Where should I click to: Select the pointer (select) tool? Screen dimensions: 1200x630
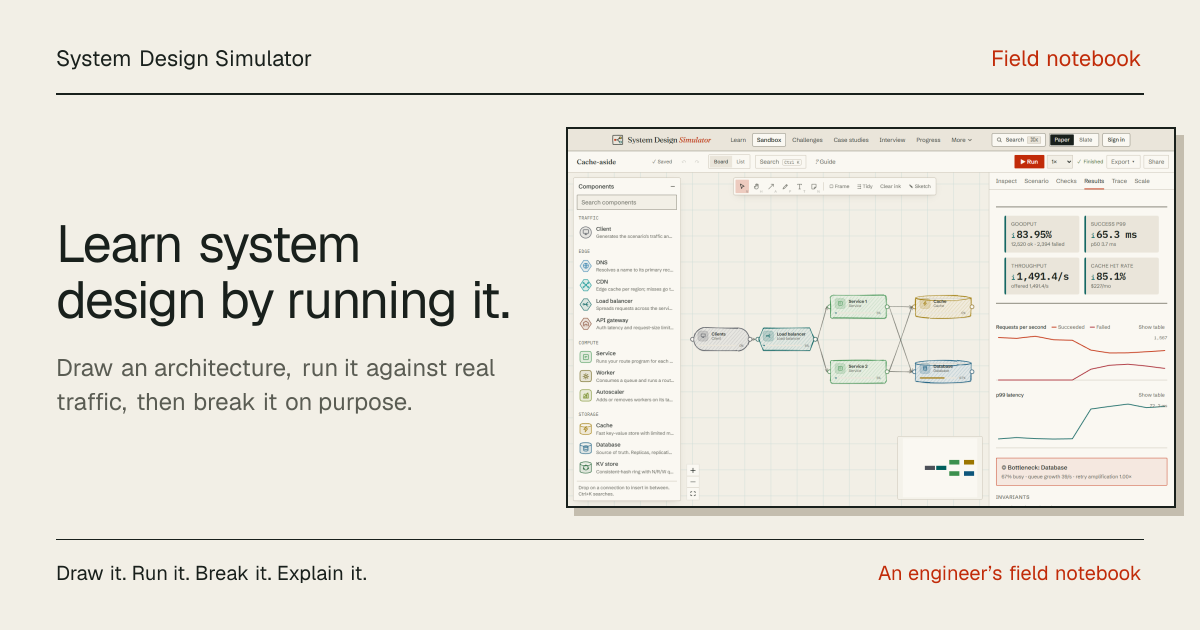click(742, 186)
